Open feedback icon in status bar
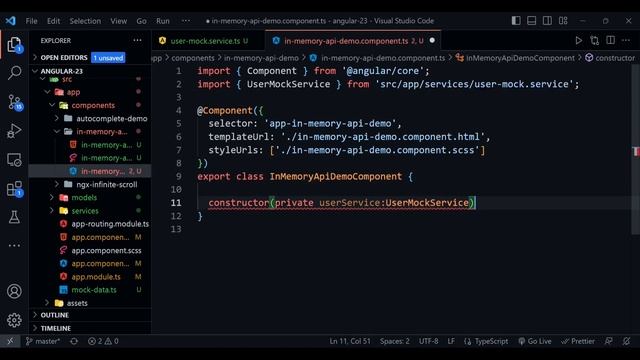The height and width of the screenshot is (360, 640). point(609,341)
